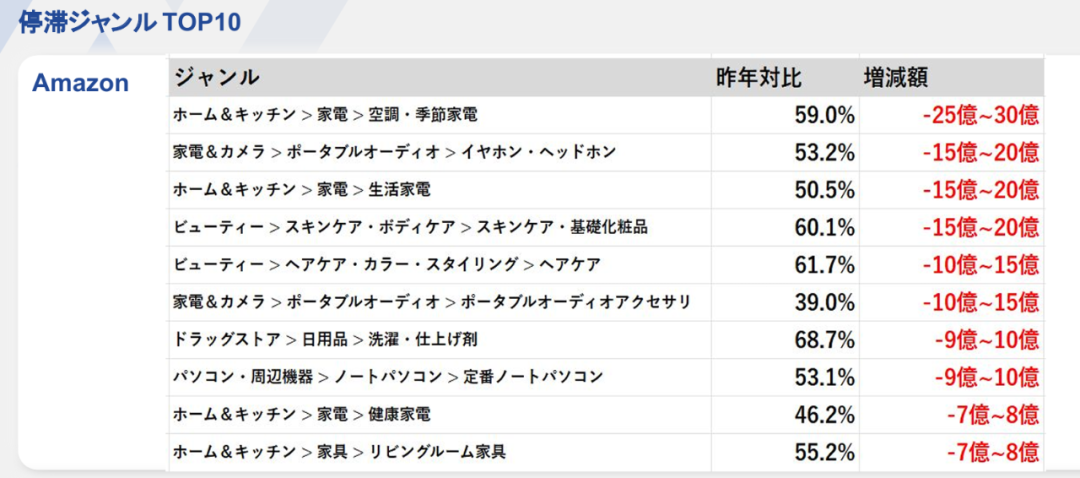Click the 昨年対比 column header
Viewport: 1080px width, 478px height.
click(759, 77)
